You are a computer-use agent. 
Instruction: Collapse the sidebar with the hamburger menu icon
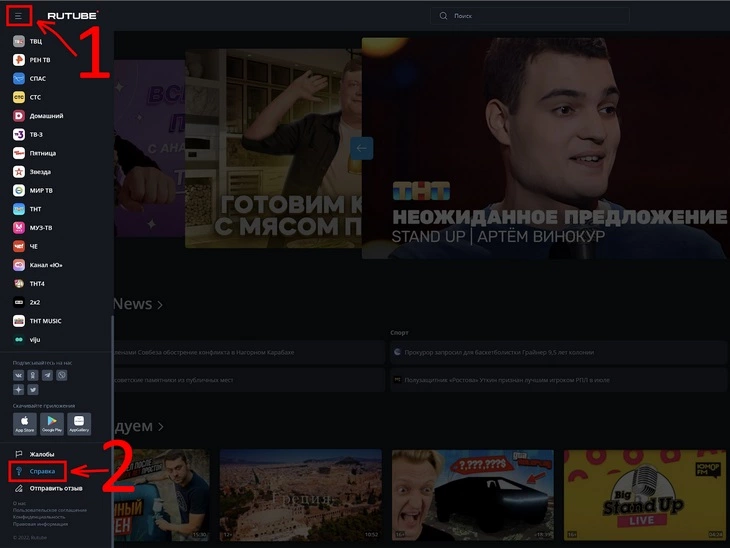18,16
